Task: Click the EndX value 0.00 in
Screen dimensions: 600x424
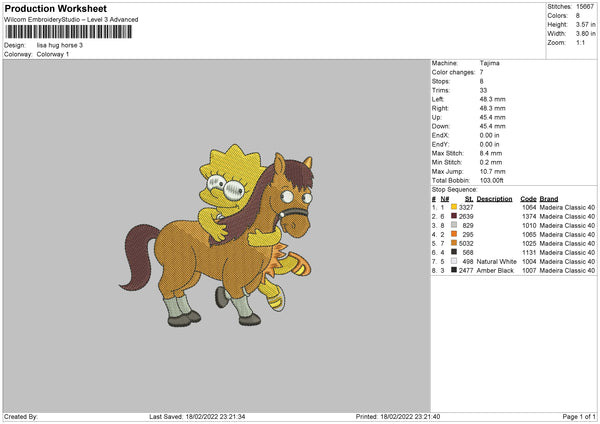Action: (x=489, y=135)
